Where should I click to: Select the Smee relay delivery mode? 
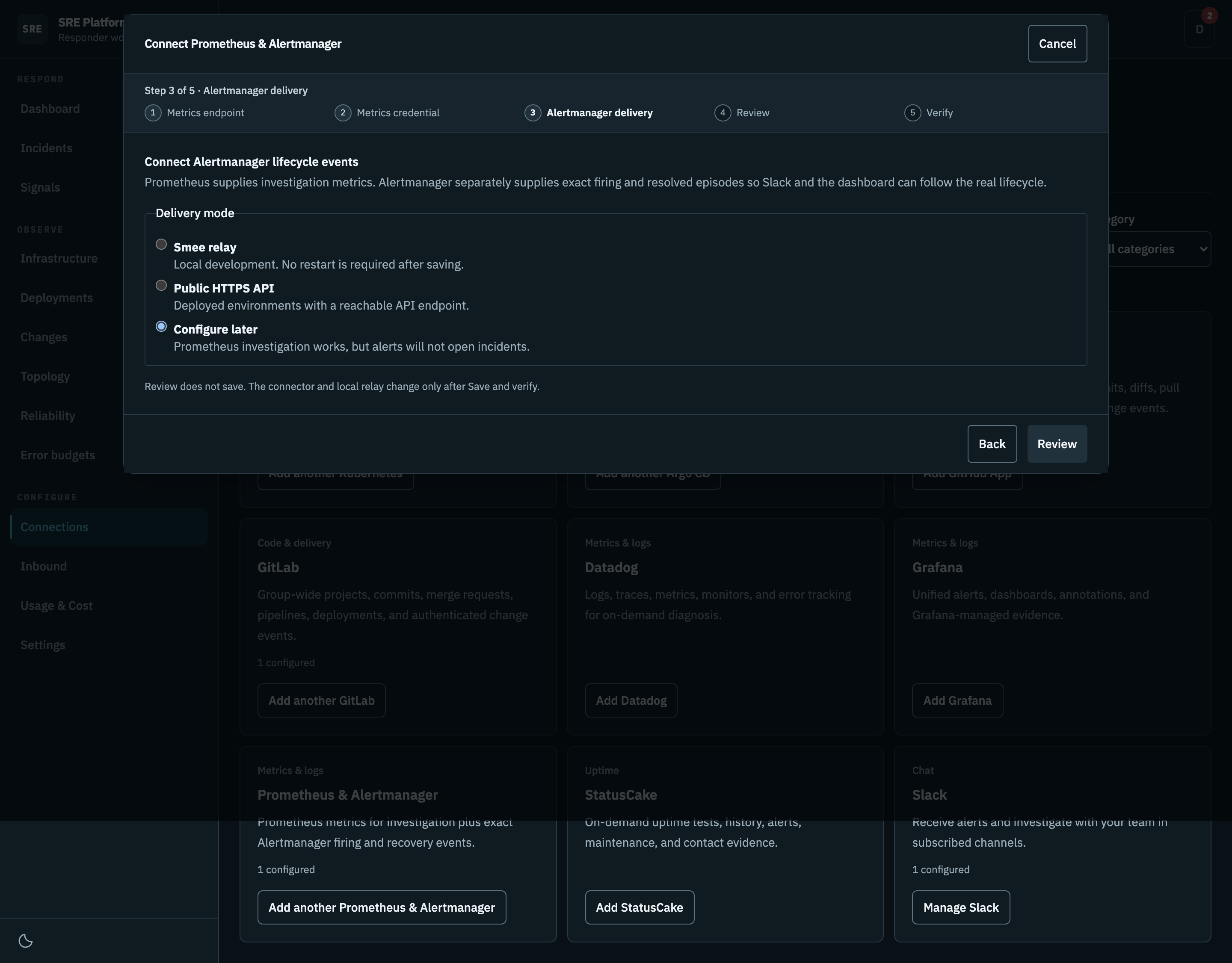pyautogui.click(x=161, y=245)
